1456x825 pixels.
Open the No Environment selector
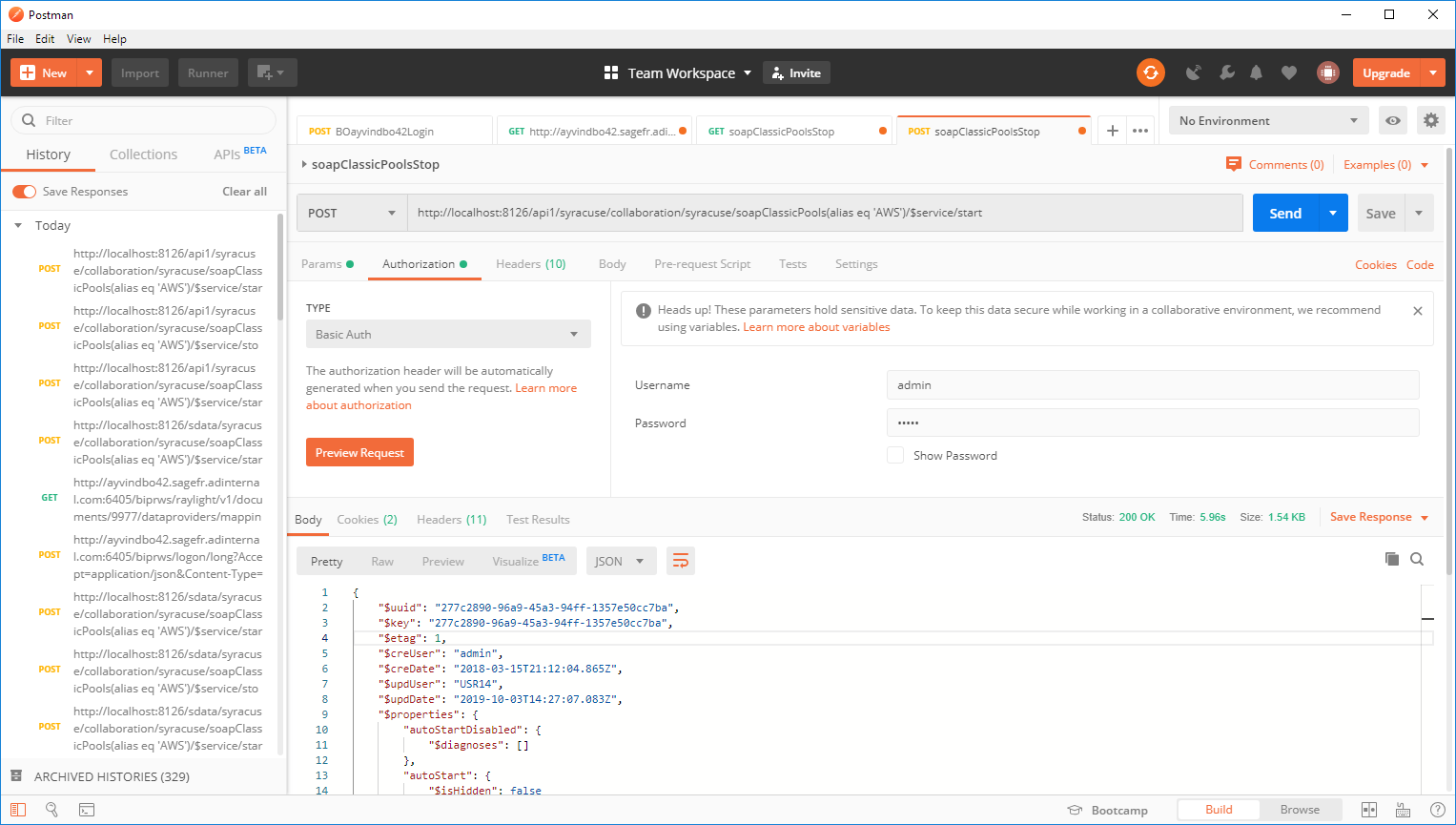click(x=1267, y=121)
